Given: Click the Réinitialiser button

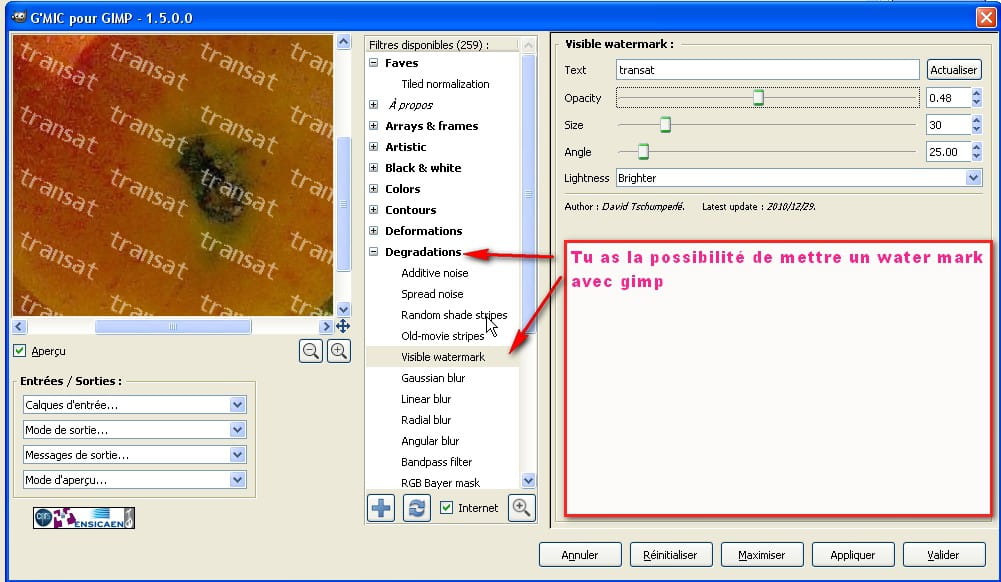Looking at the screenshot, I should click(x=670, y=555).
